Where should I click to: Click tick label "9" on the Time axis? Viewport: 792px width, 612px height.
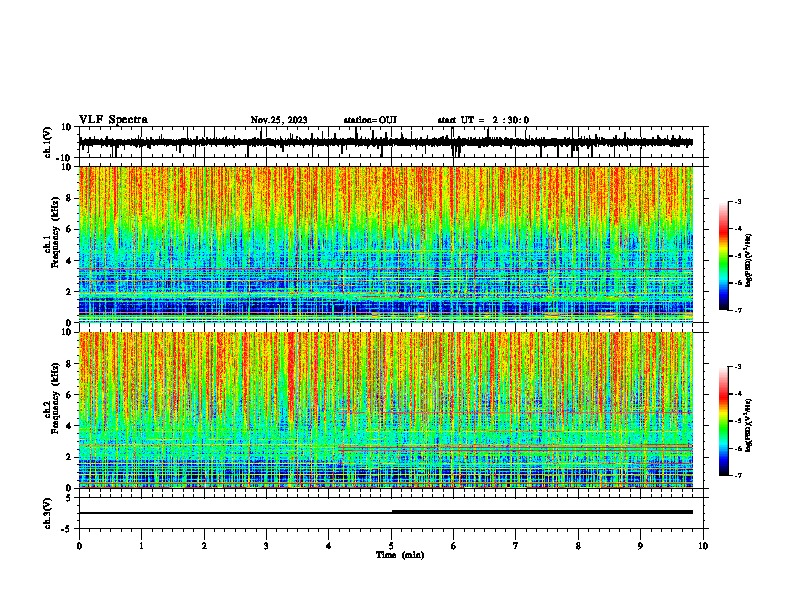point(640,546)
